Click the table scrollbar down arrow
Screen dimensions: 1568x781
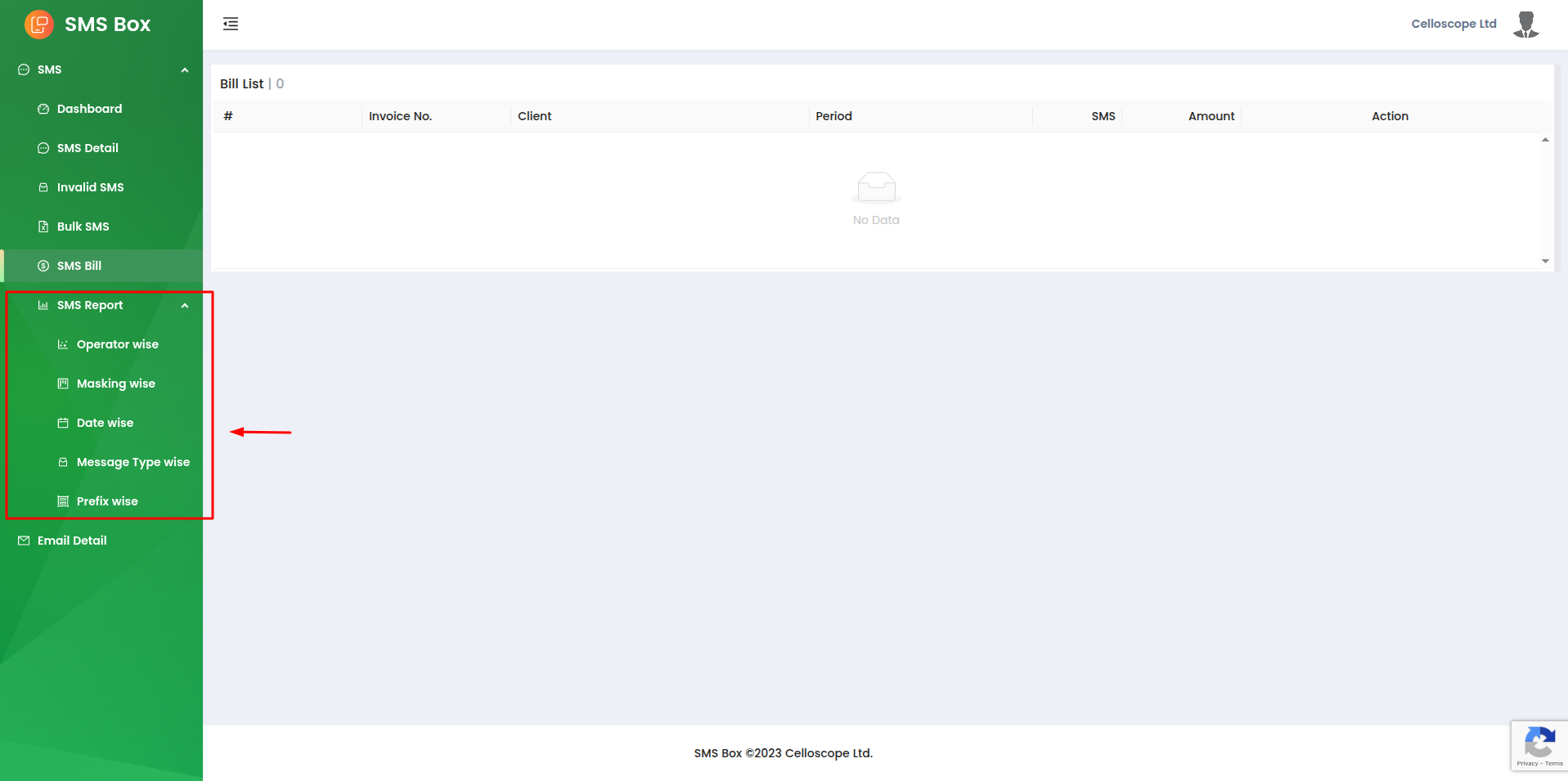point(1545,261)
